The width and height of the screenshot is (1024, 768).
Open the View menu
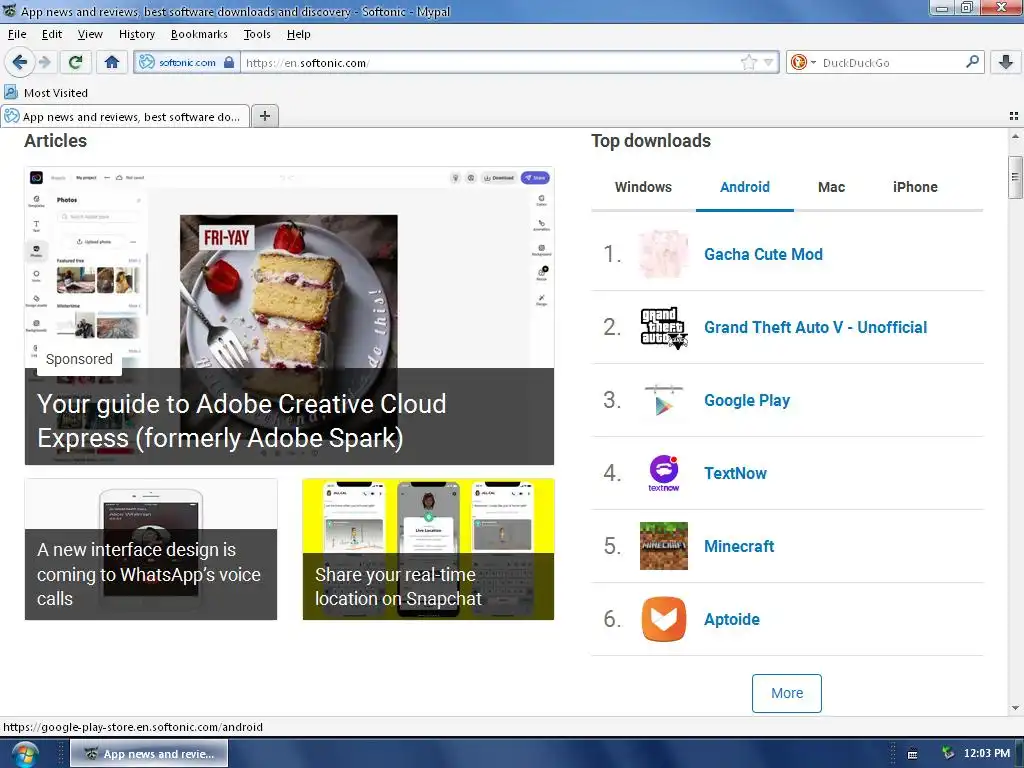90,34
